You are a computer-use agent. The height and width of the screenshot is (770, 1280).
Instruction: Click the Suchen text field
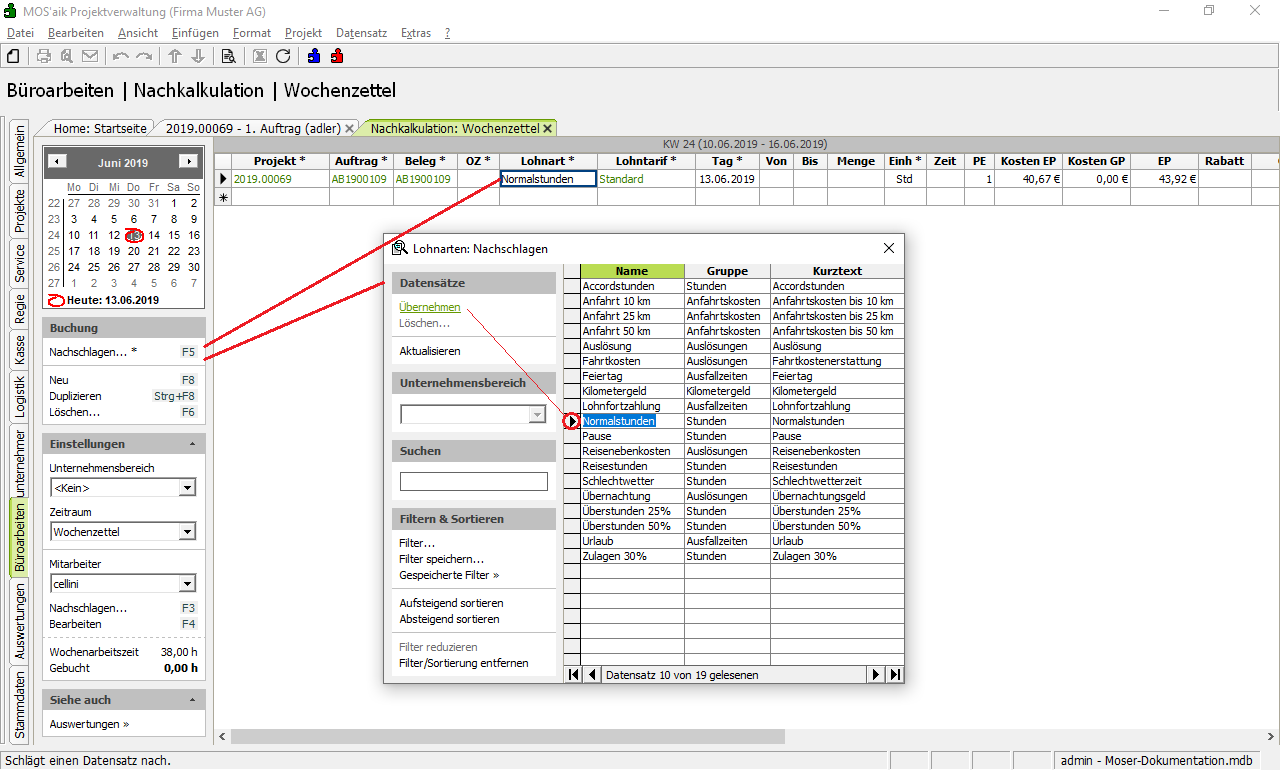click(x=474, y=482)
